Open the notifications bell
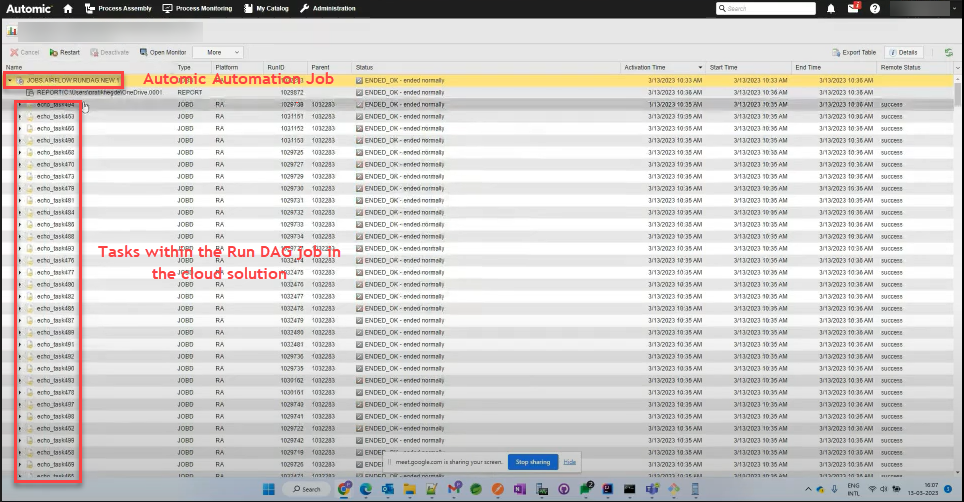Image resolution: width=964 pixels, height=502 pixels. (831, 9)
